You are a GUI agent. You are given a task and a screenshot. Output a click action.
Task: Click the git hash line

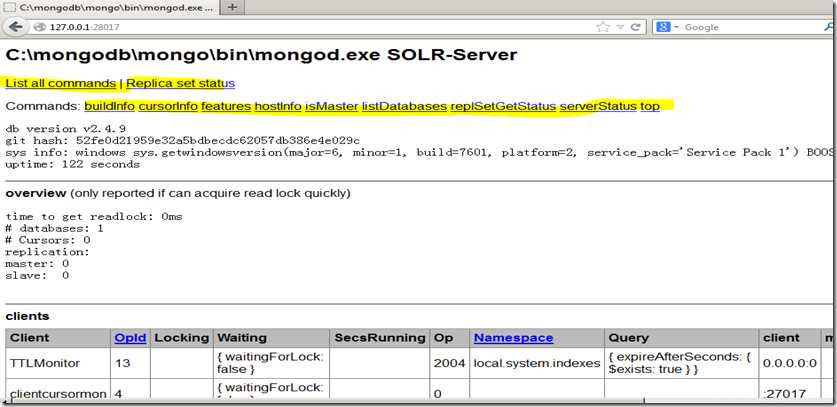(183, 140)
